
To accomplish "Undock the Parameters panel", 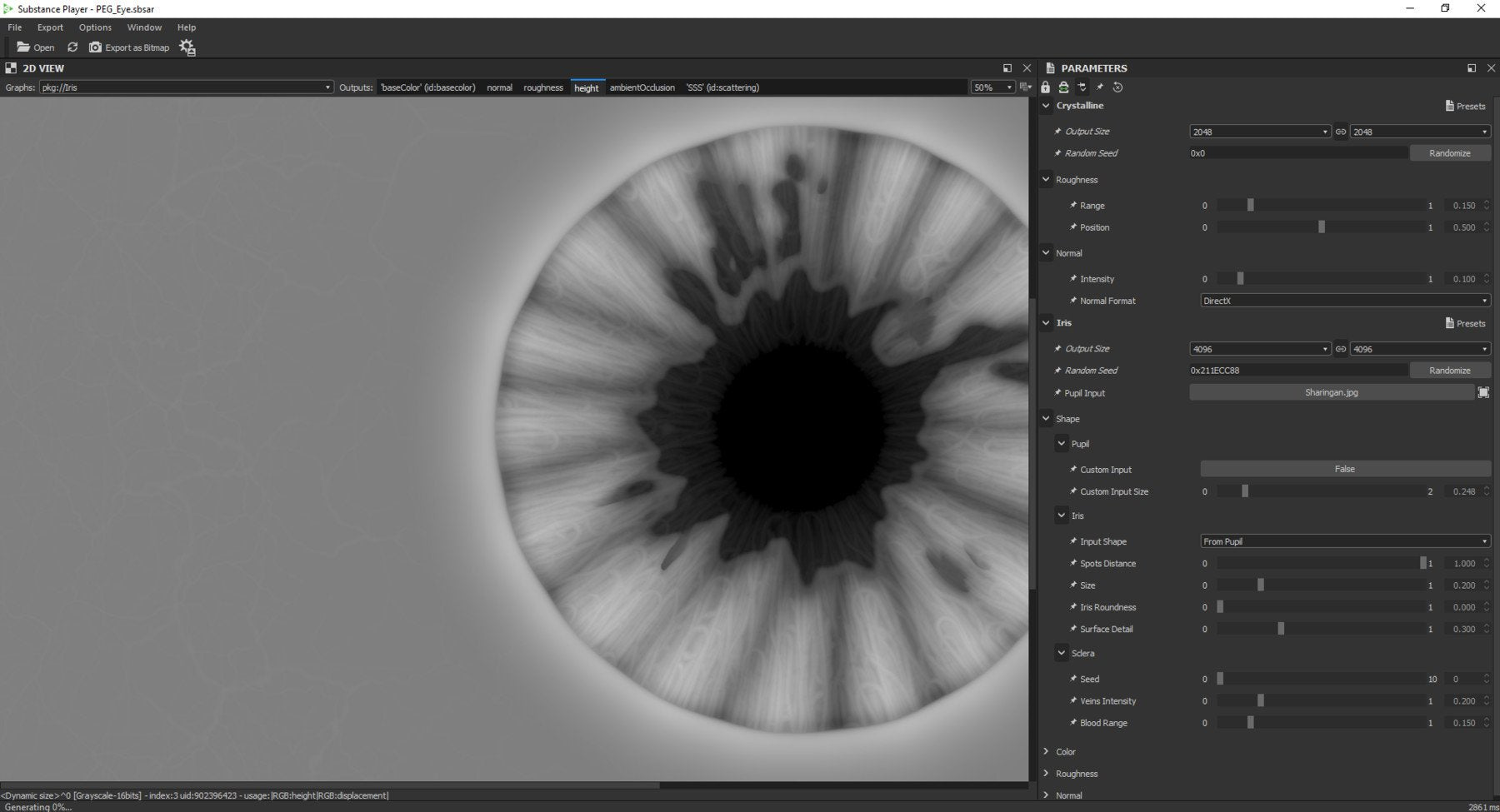I will point(1472,68).
